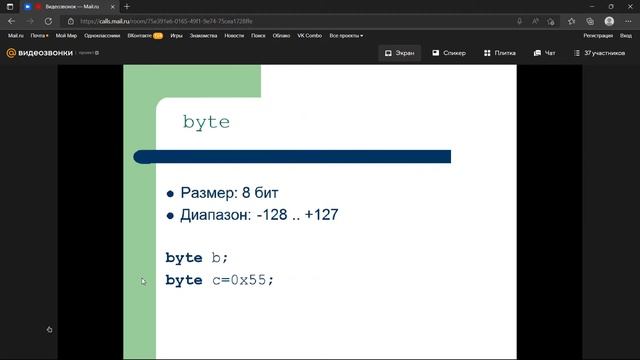
Task: Open Read aloud icon
Action: click(x=535, y=21)
